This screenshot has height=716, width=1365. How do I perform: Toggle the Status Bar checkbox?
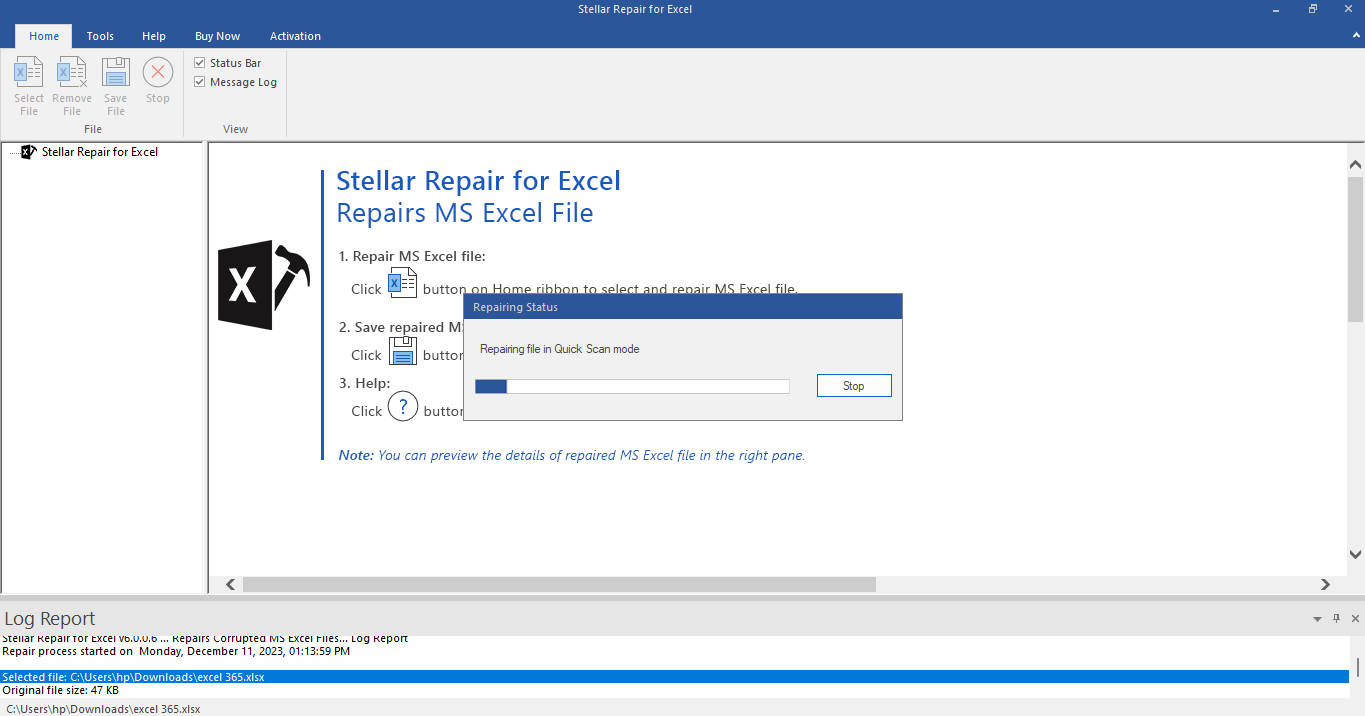(200, 63)
